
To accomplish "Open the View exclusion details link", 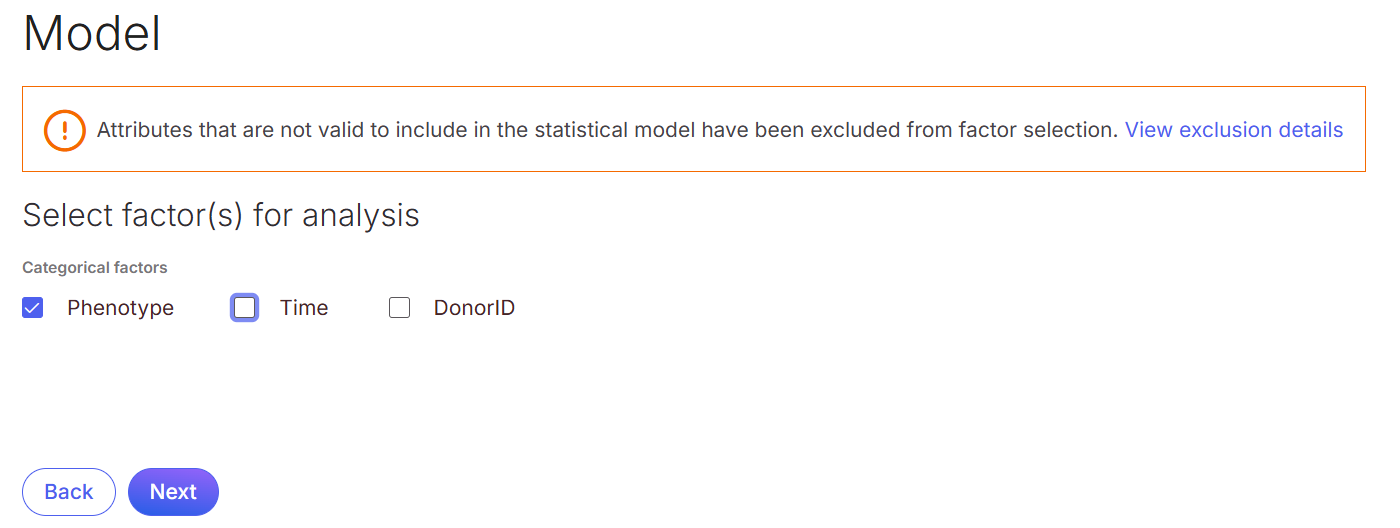I will (1234, 130).
